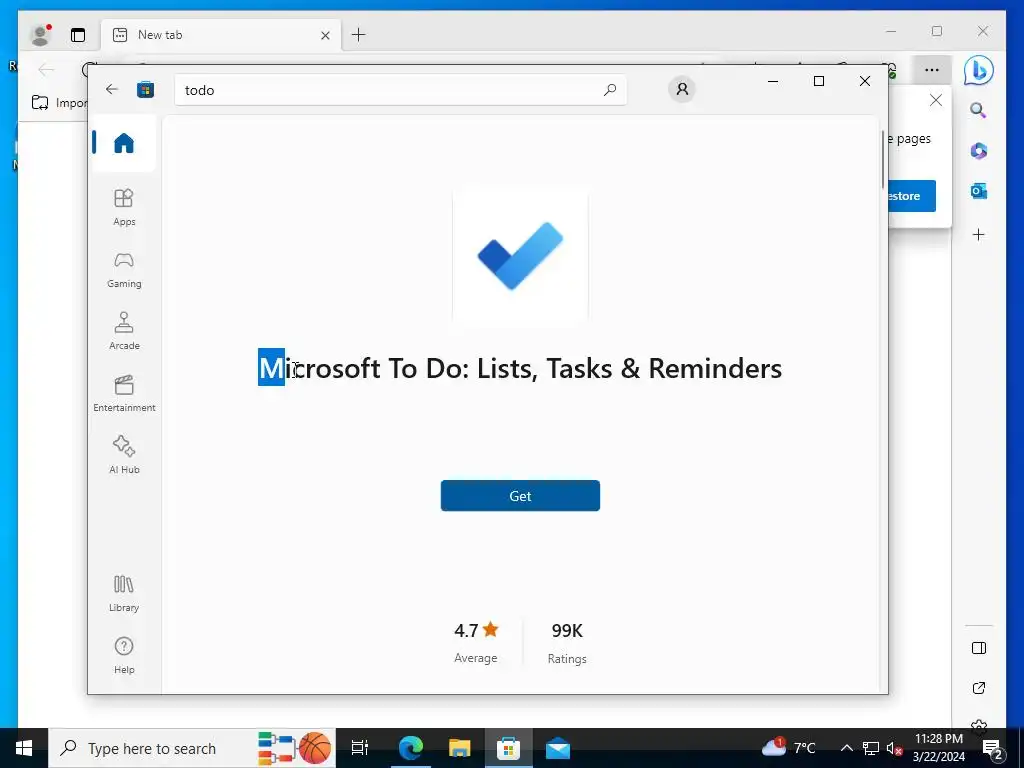Screen dimensions: 1024x768
Task: Click the Microsoft To Do app logo
Action: pyautogui.click(x=520, y=255)
